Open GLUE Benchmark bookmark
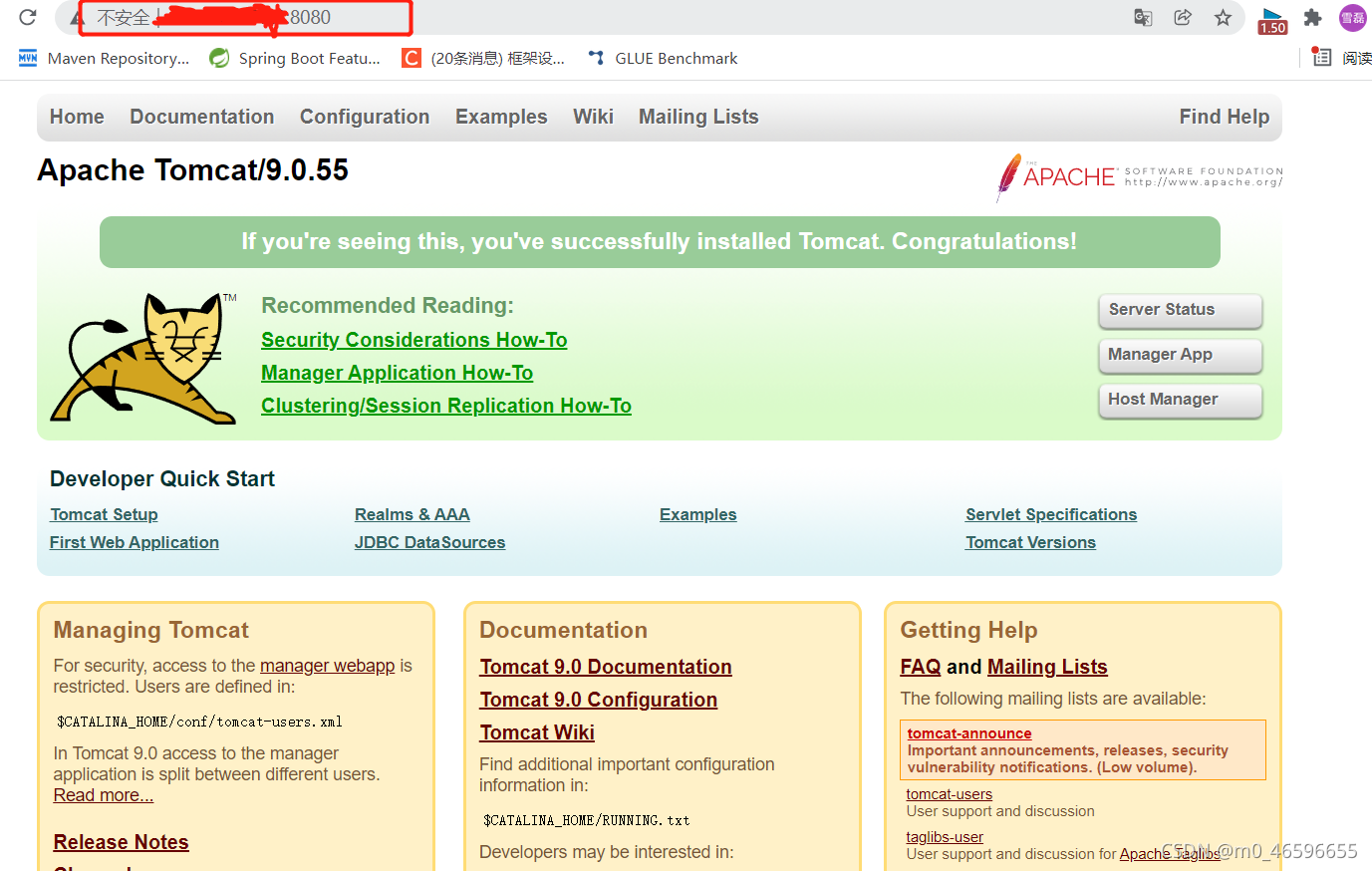 [663, 58]
